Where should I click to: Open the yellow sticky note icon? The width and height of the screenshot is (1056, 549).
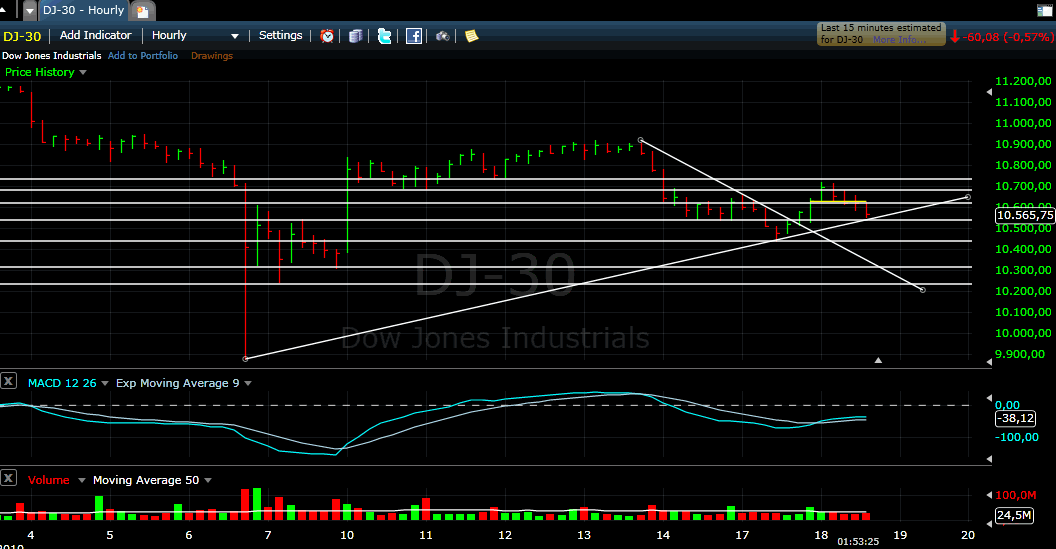point(471,36)
